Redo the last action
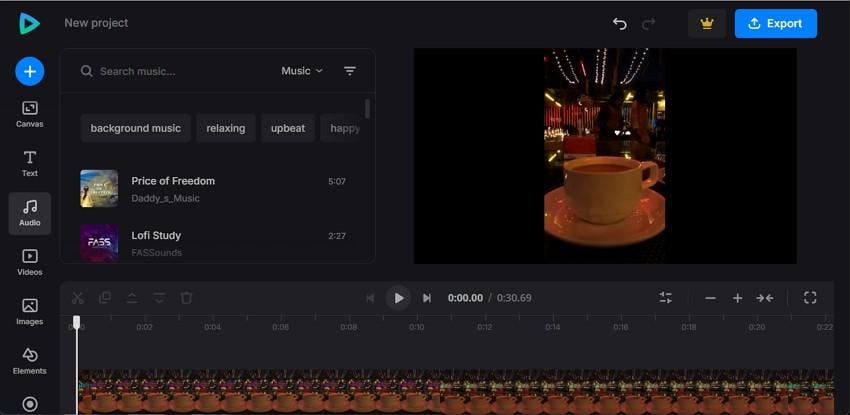The height and width of the screenshot is (415, 850). (648, 24)
